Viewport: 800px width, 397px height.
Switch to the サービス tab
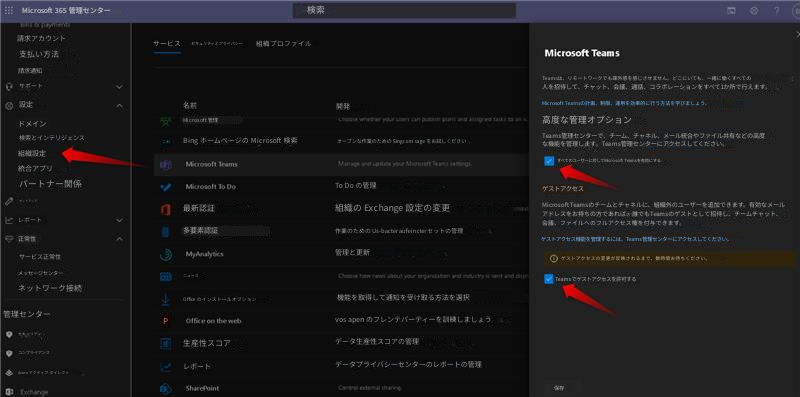(x=167, y=43)
